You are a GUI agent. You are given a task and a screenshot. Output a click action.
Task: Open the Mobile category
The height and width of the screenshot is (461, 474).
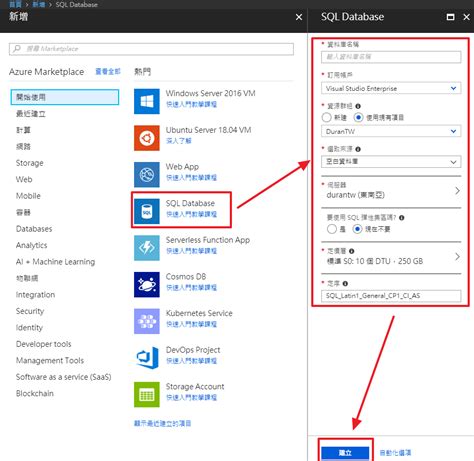(x=28, y=196)
